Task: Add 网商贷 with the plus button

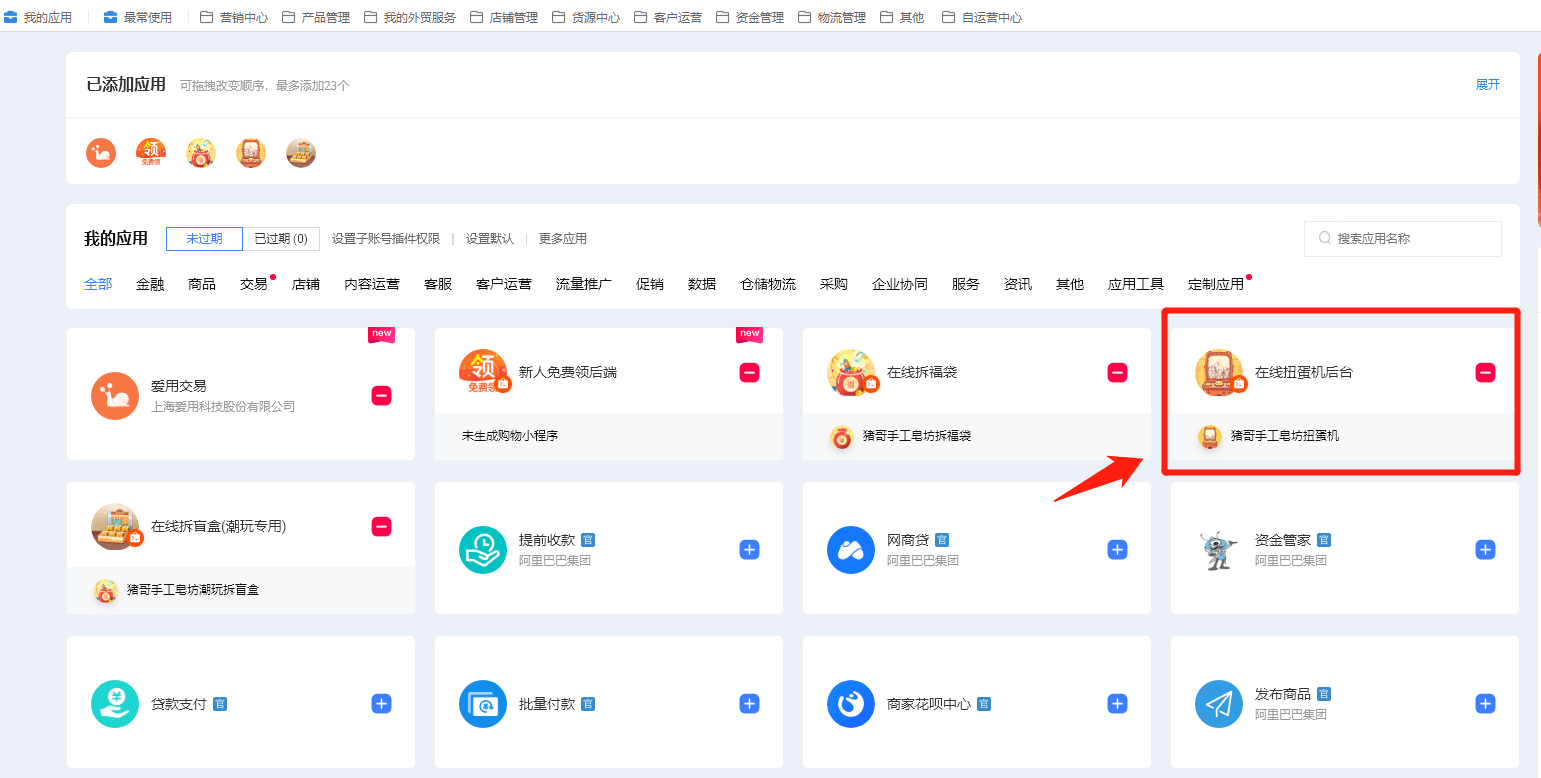Action: tap(1117, 550)
